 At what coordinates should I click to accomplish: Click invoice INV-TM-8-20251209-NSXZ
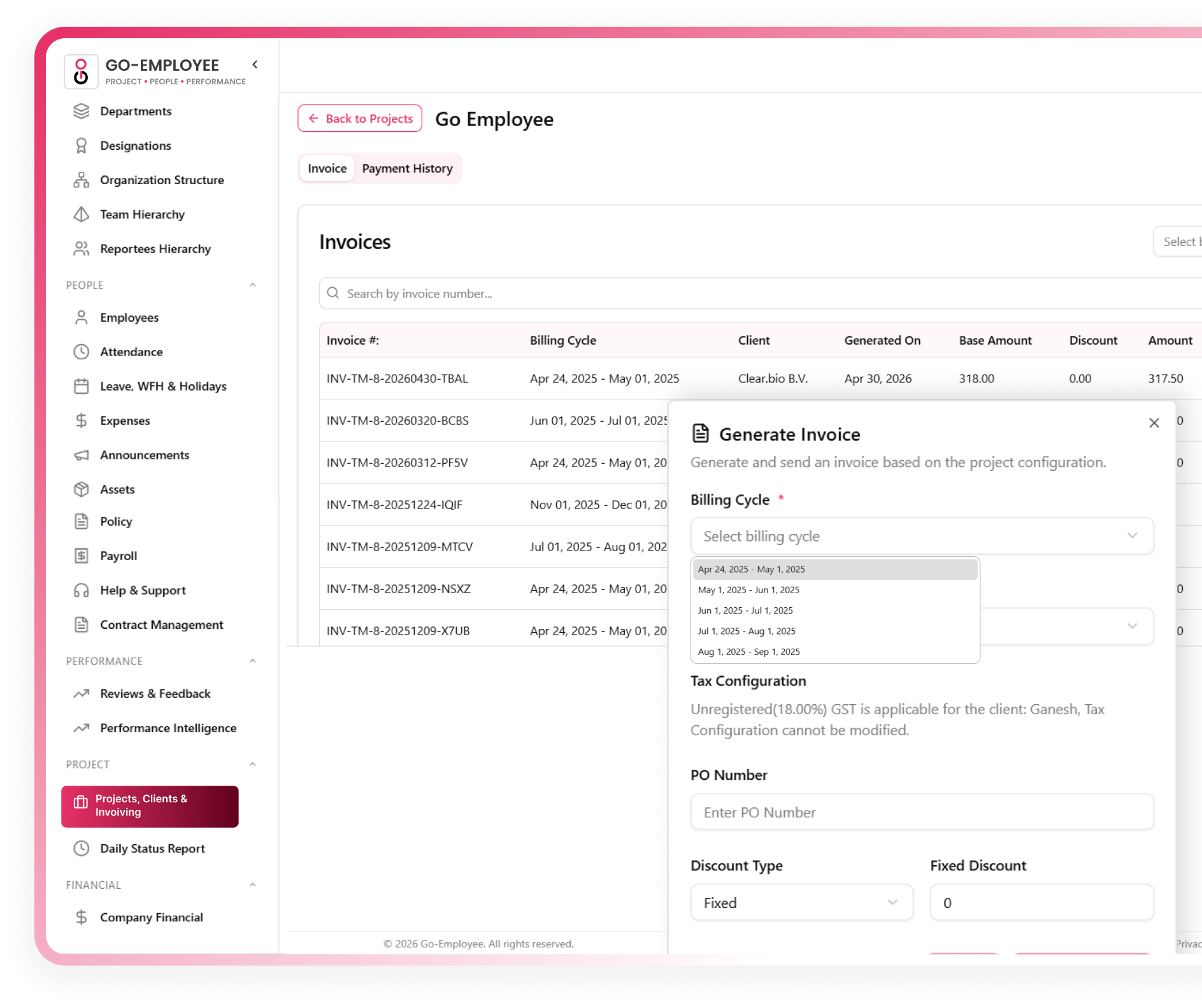[x=399, y=589]
